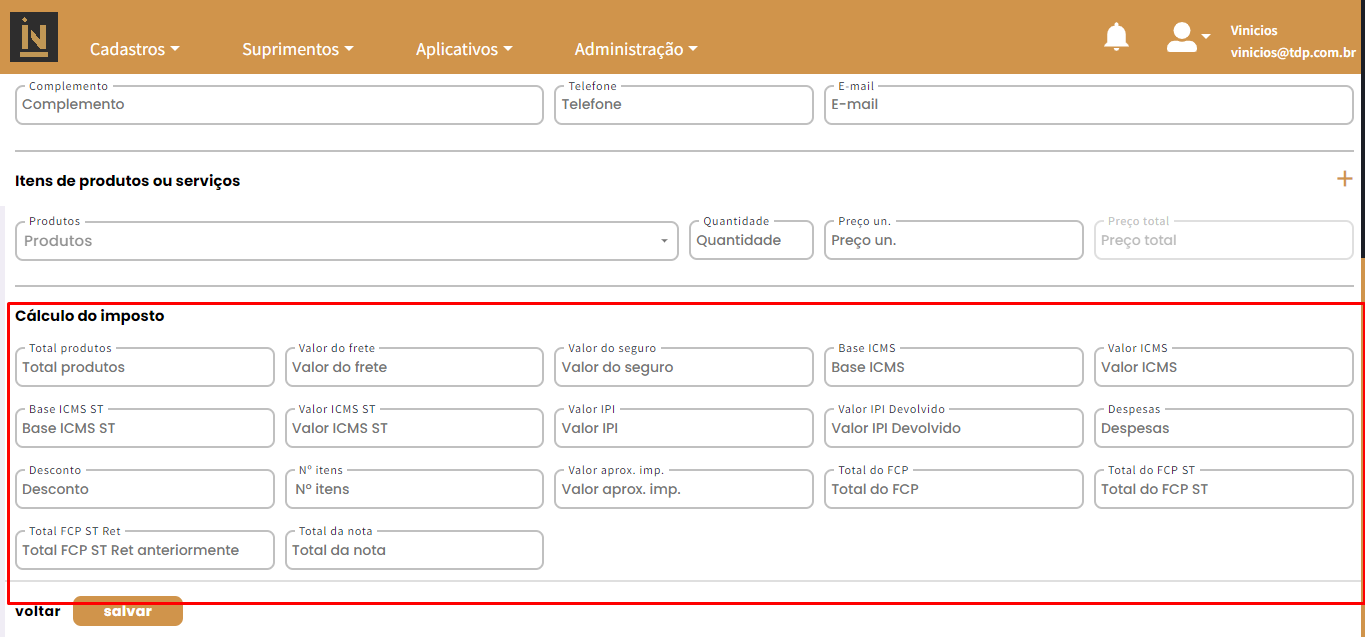Open the Cadastros menu

[x=135, y=49]
